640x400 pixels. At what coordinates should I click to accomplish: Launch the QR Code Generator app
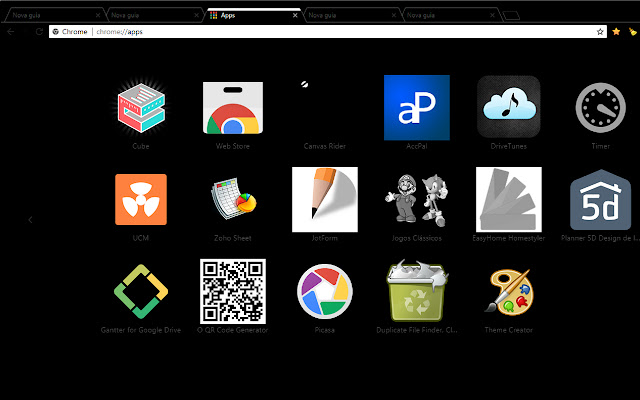tap(233, 291)
